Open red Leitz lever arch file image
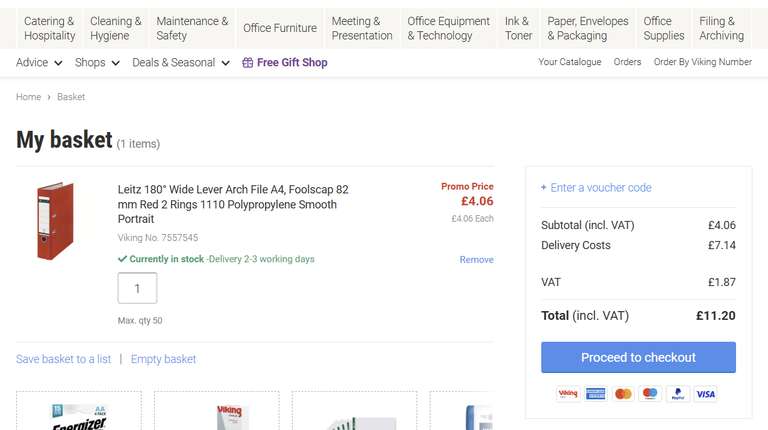 (x=55, y=221)
